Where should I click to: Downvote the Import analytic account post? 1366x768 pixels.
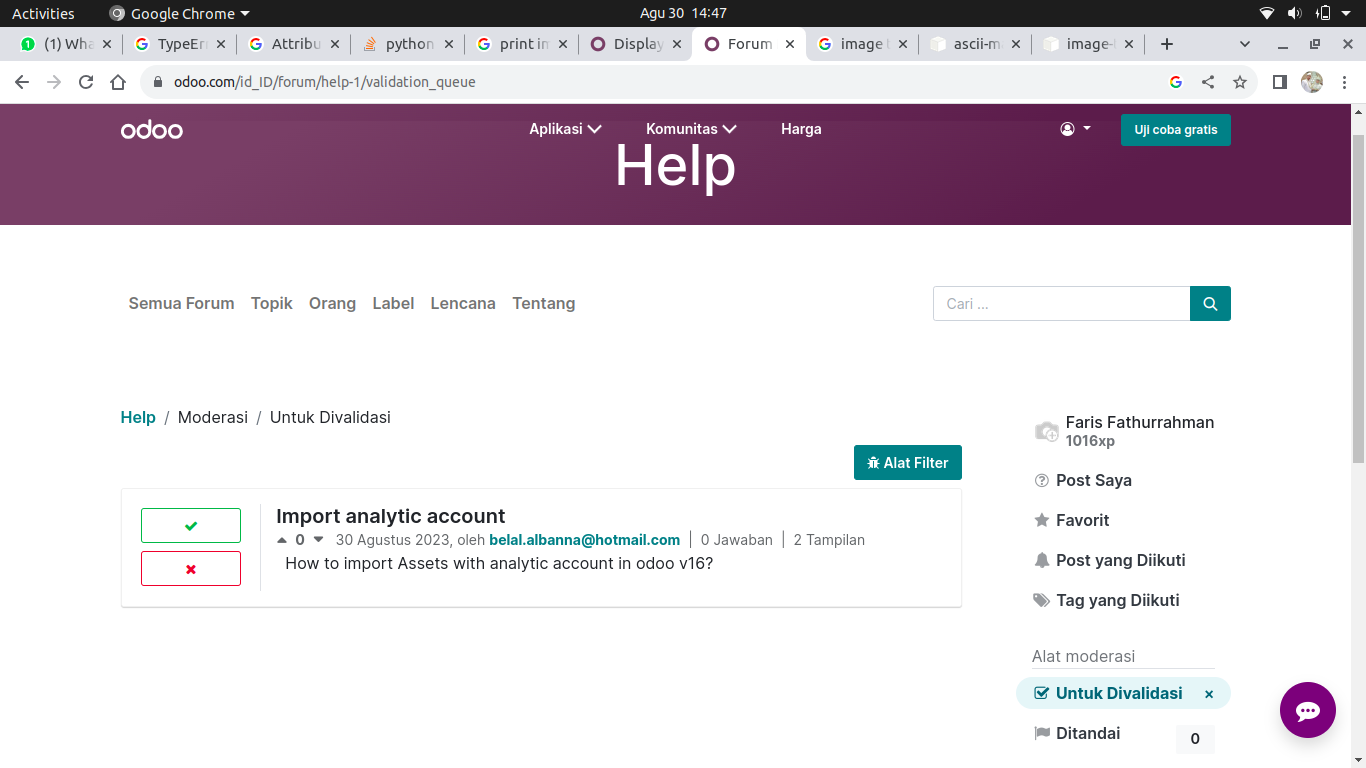pyautogui.click(x=318, y=540)
